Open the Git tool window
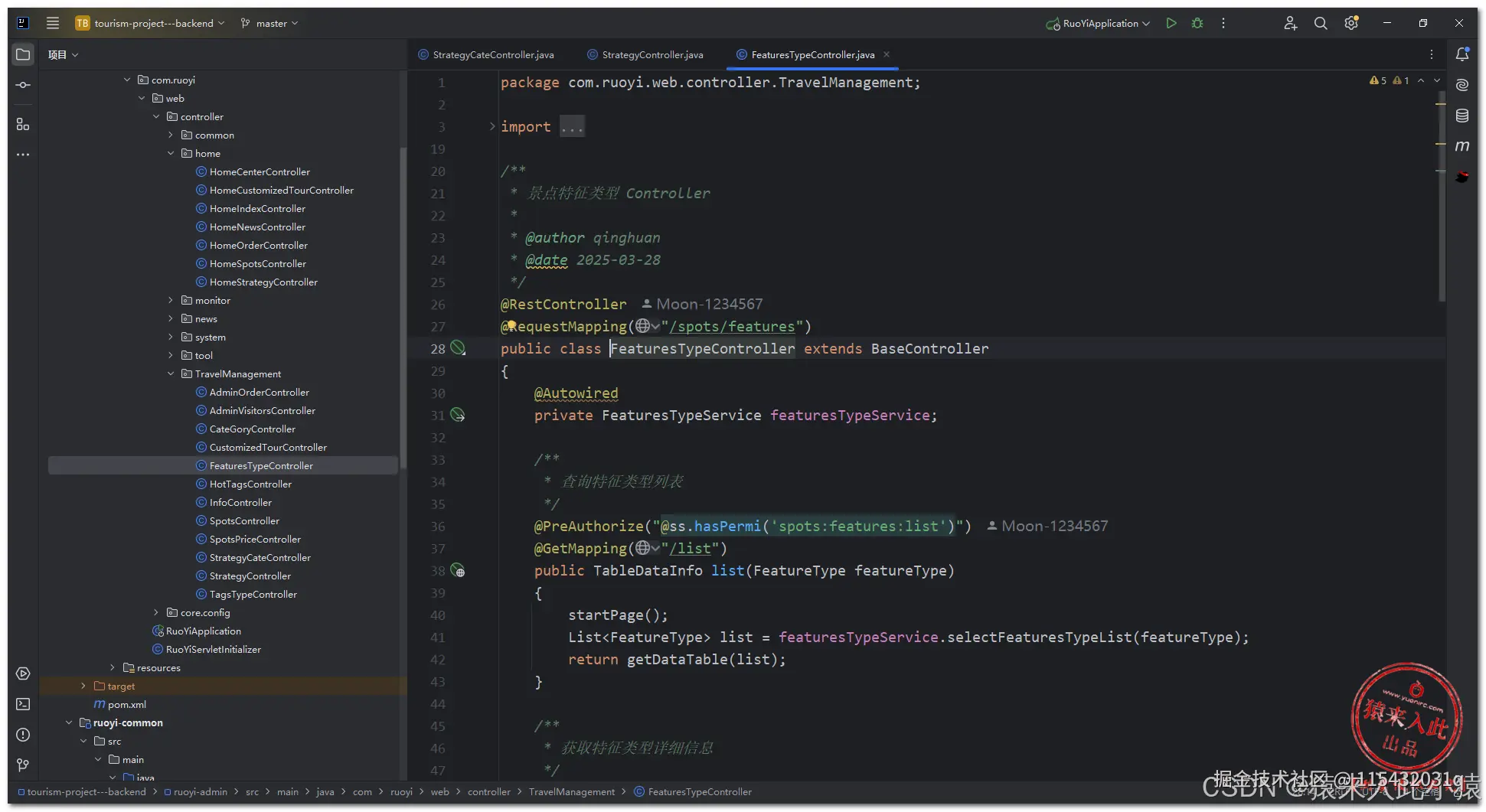This screenshot has height=812, width=1486. (x=23, y=765)
